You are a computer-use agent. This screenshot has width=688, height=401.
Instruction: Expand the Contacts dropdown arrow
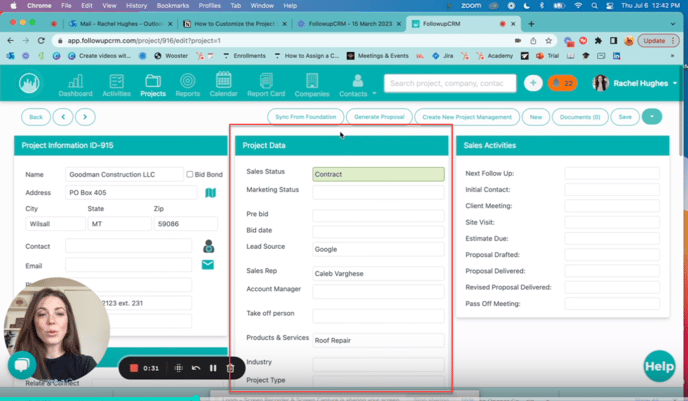[374, 93]
